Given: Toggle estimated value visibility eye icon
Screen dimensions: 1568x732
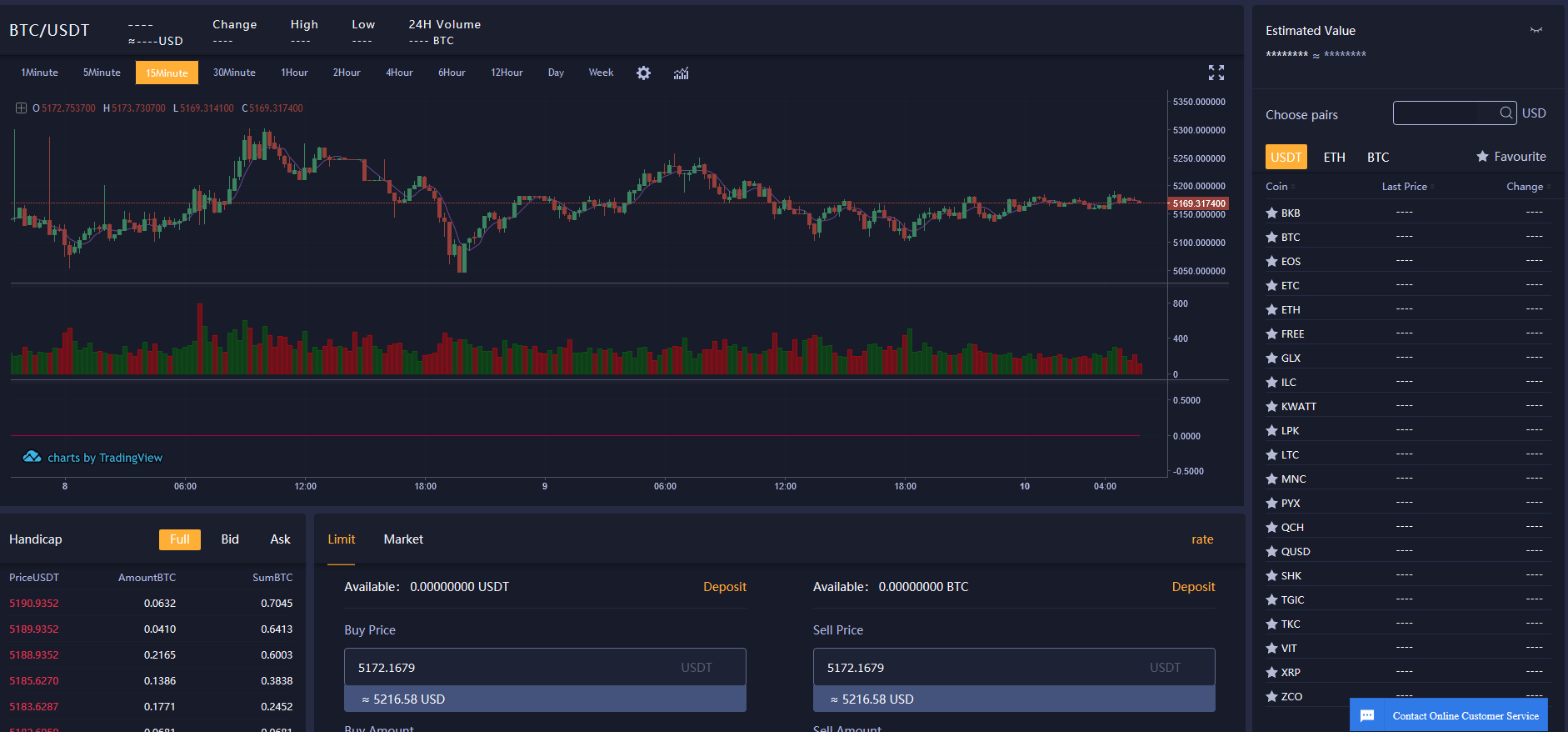Looking at the screenshot, I should pos(1536,31).
